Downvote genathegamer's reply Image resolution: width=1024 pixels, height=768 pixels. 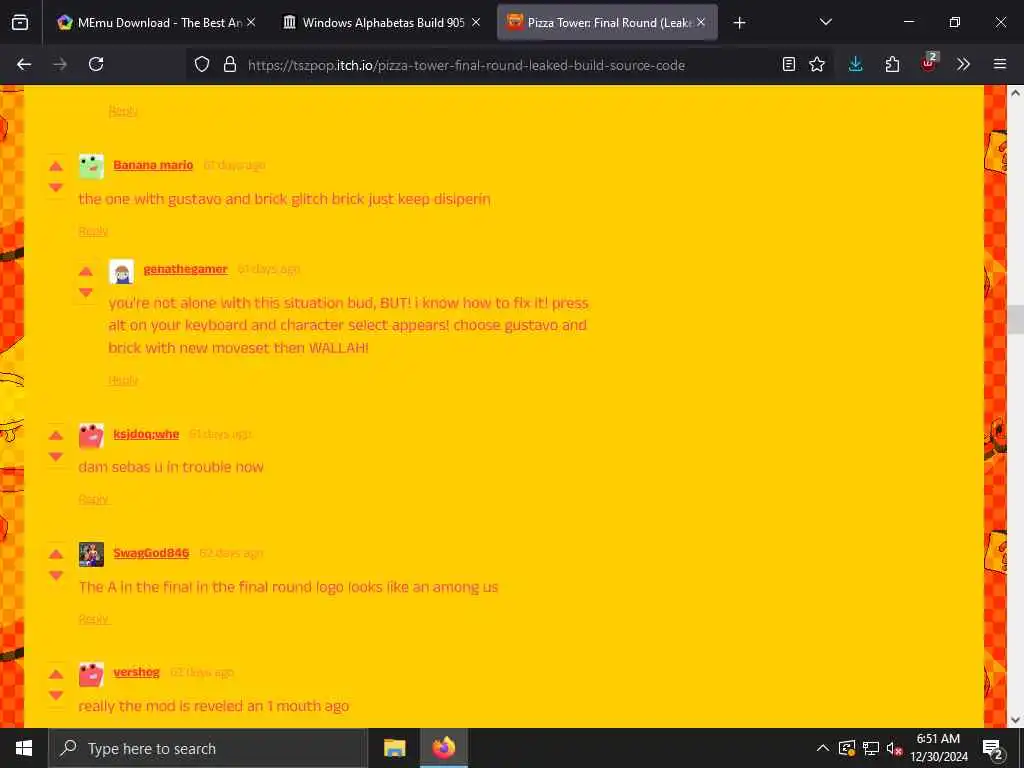pos(86,293)
